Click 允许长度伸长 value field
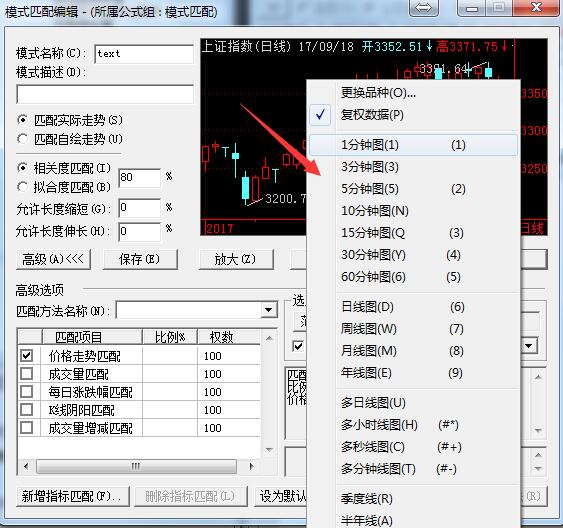Screen dimensions: 563x528 click(139, 232)
